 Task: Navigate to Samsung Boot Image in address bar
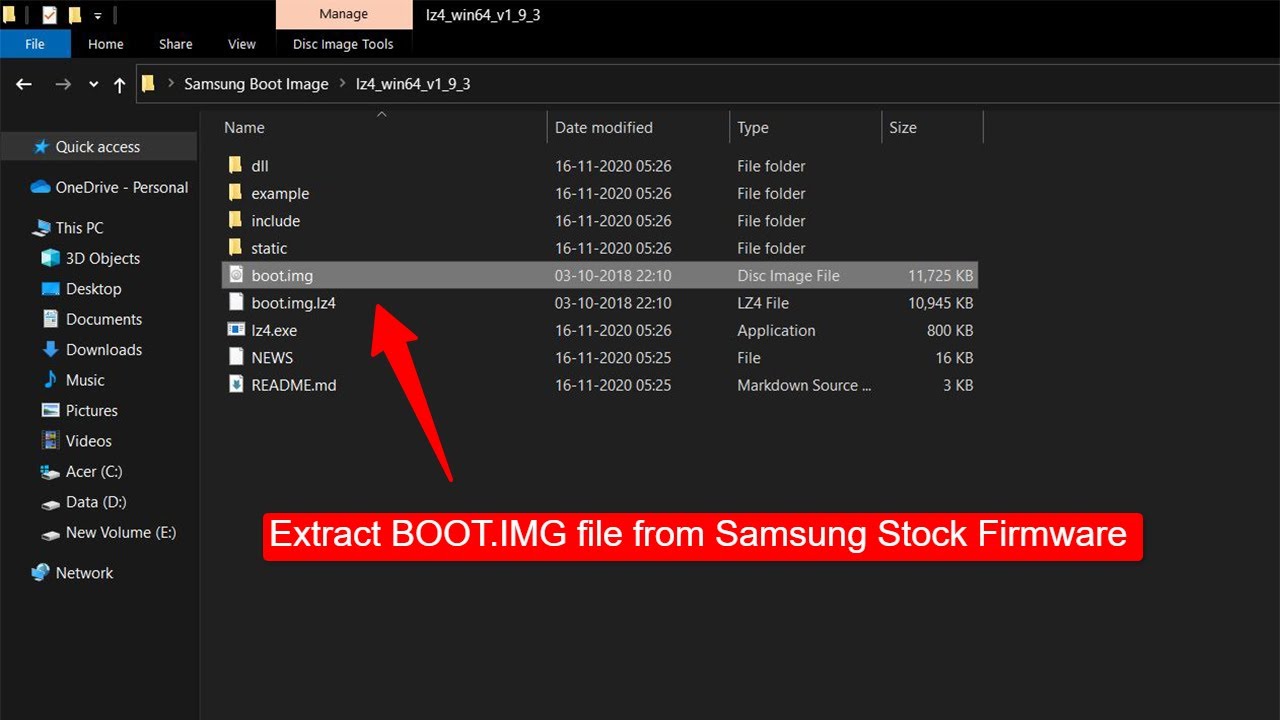tap(256, 84)
